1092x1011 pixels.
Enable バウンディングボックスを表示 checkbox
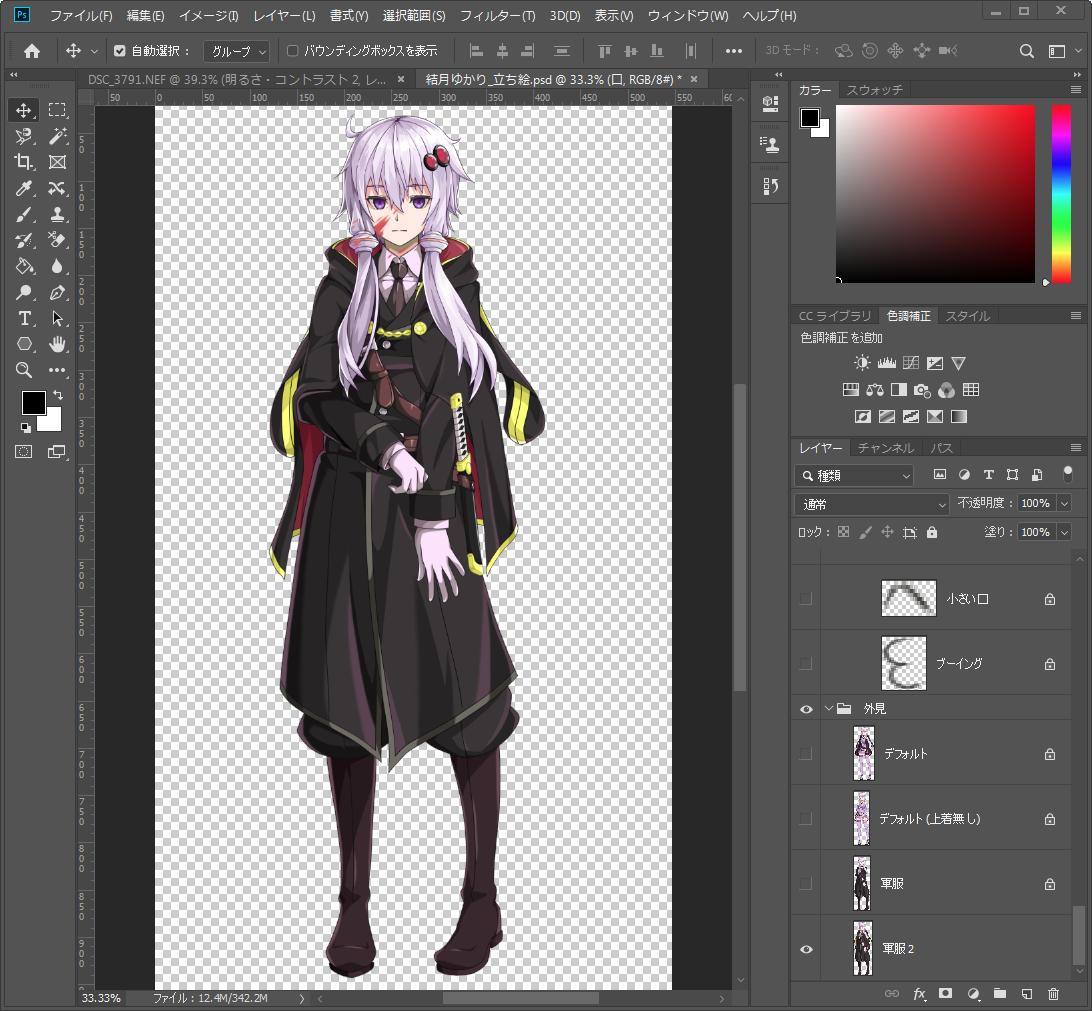tap(292, 51)
